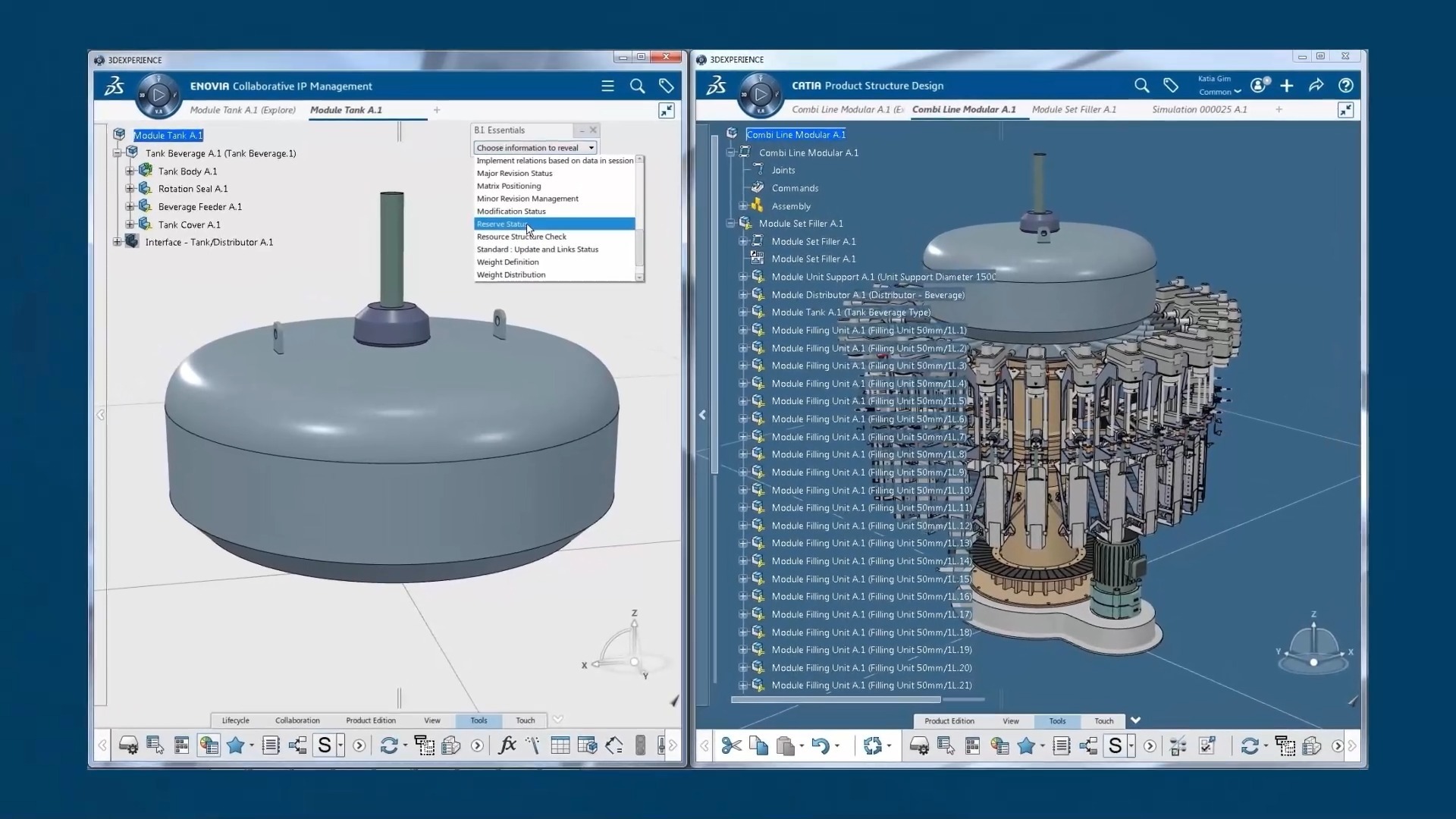
Task: Click the scissors Cut icon
Action: point(731,746)
